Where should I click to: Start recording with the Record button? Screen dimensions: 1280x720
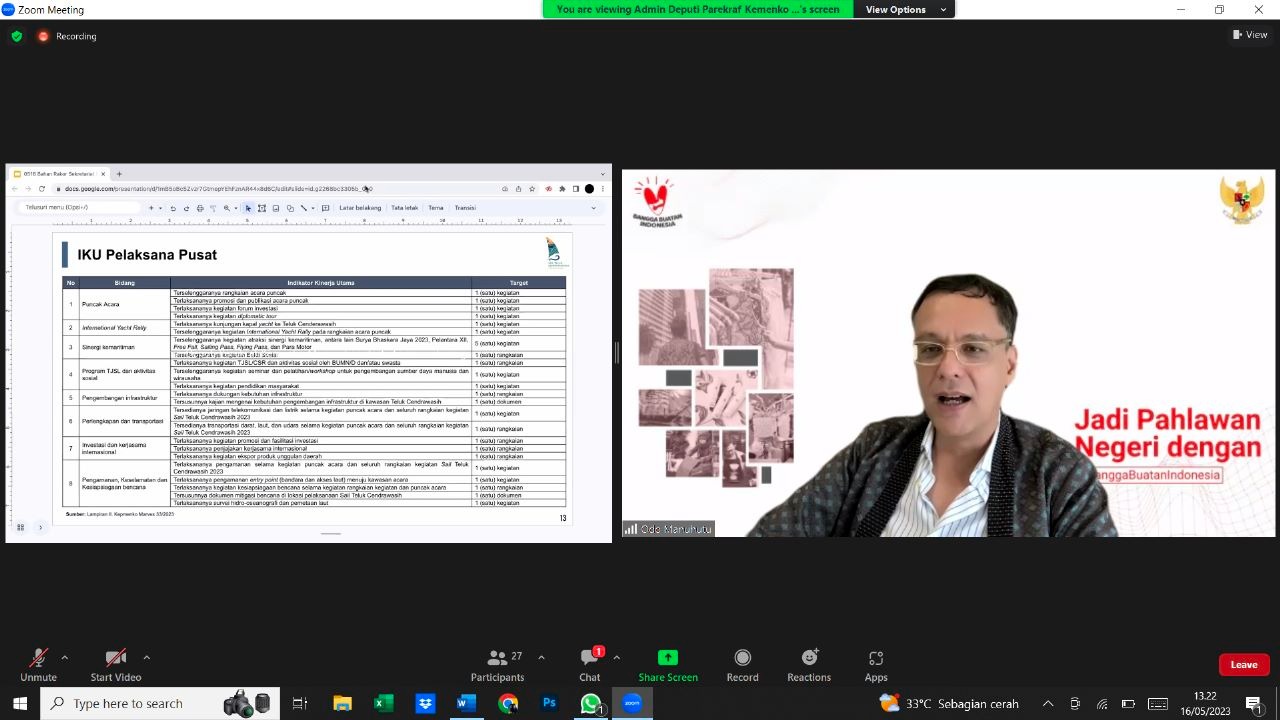(742, 664)
